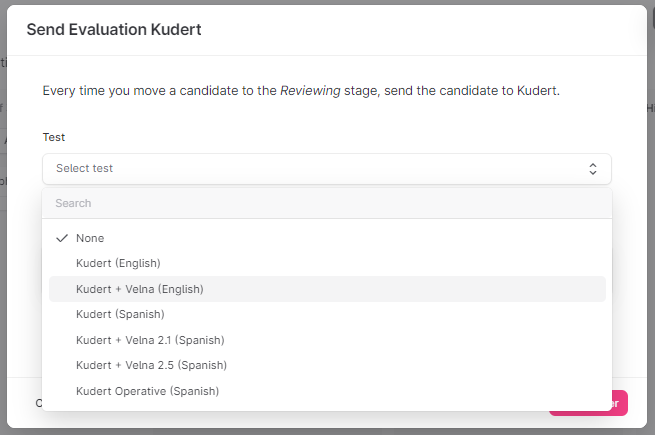The image size is (655, 435).
Task: Choose Kudert (English) test
Action: pos(118,263)
